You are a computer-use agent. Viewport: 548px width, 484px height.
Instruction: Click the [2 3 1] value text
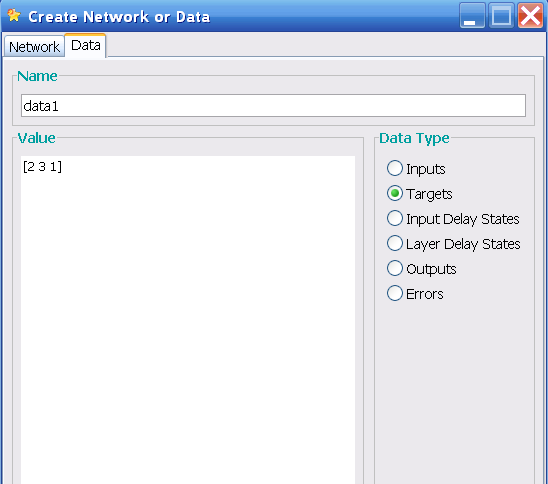pos(42,167)
